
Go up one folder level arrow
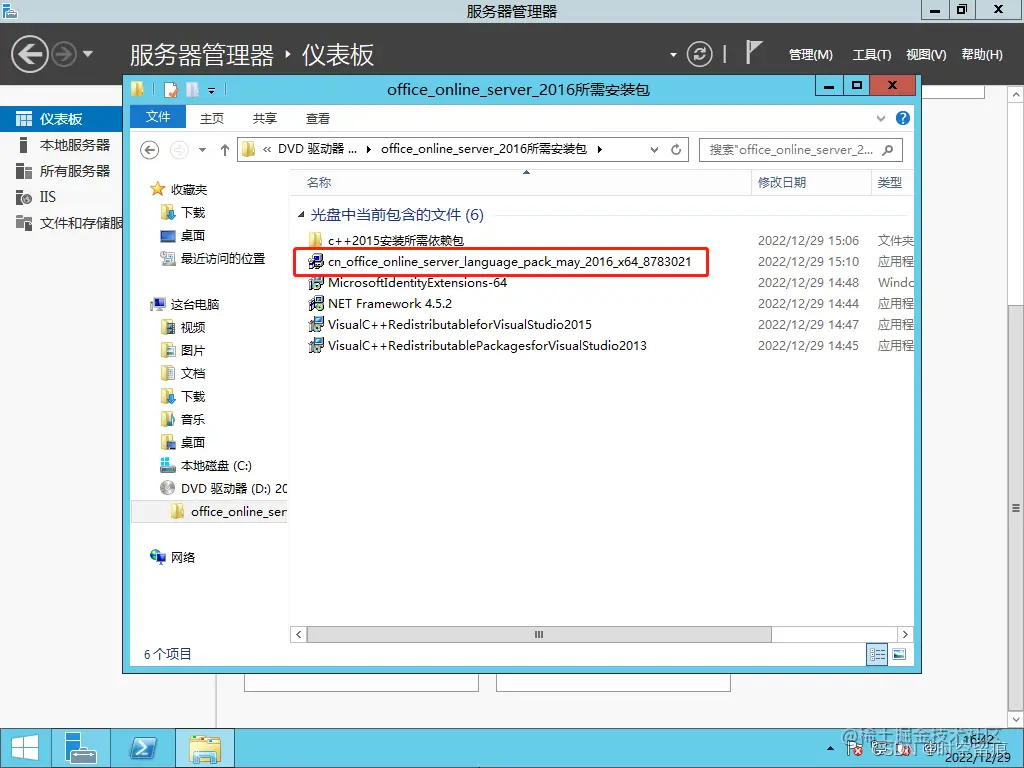pyautogui.click(x=225, y=150)
